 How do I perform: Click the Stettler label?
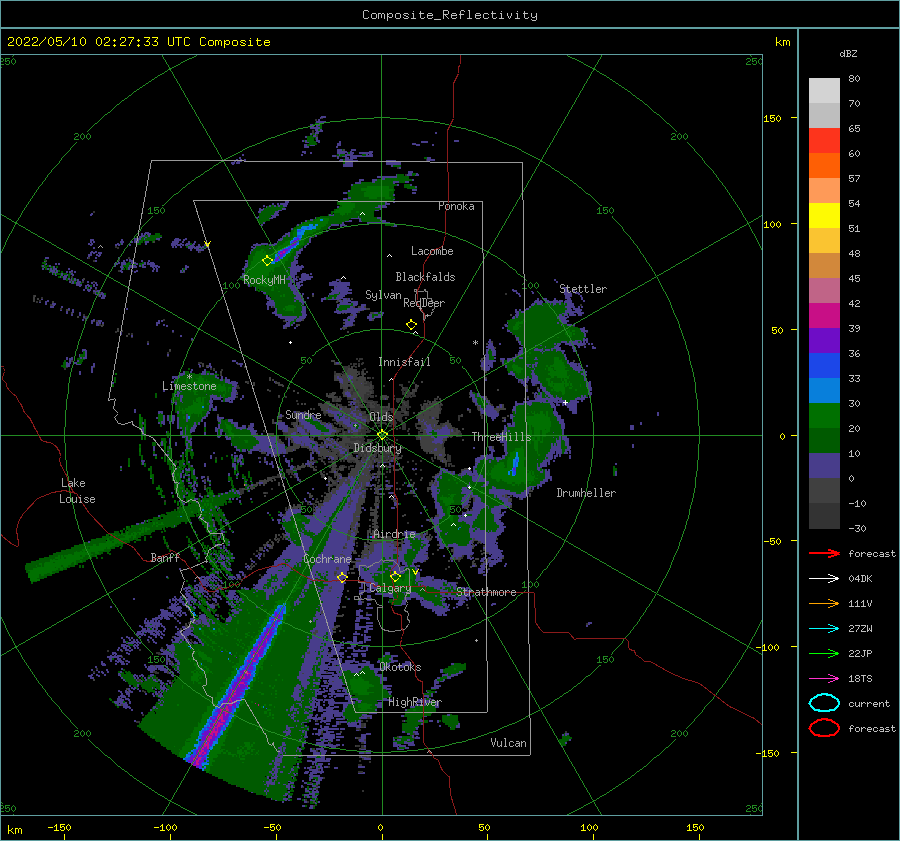coord(583,289)
